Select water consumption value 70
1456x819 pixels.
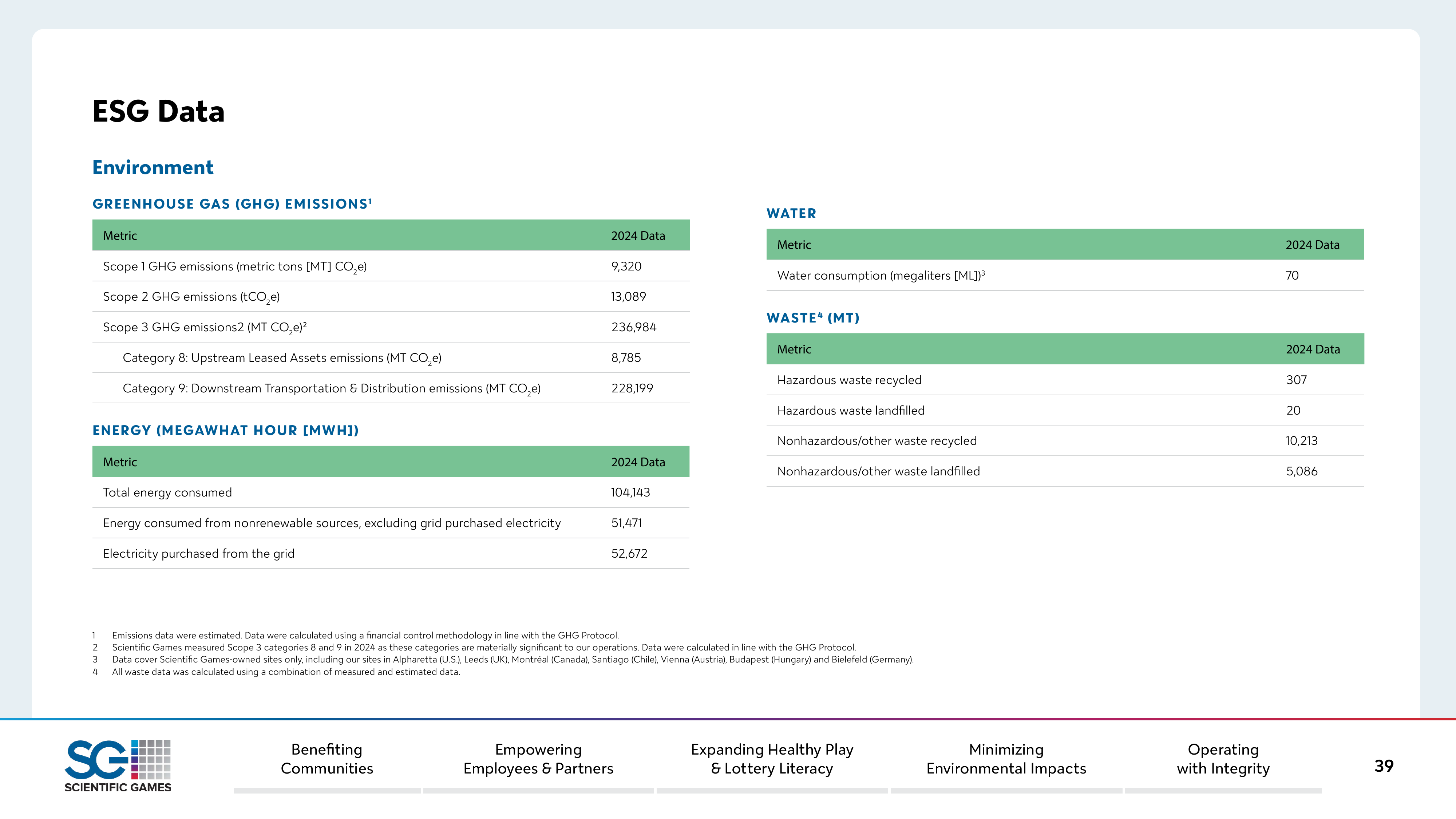click(x=1292, y=275)
